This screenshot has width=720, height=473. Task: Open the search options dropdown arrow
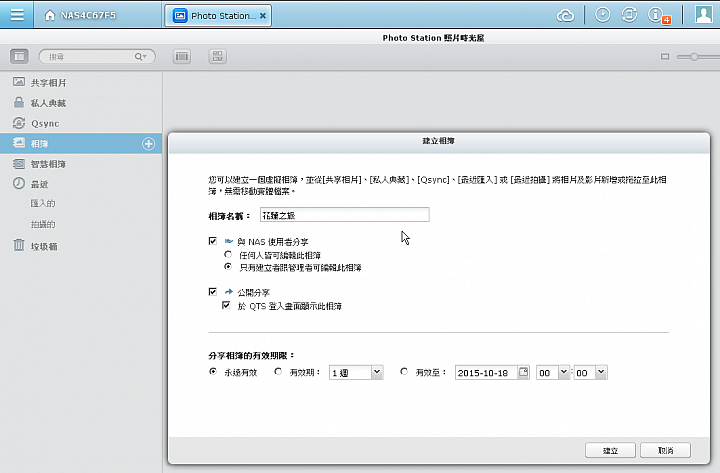tap(141, 56)
